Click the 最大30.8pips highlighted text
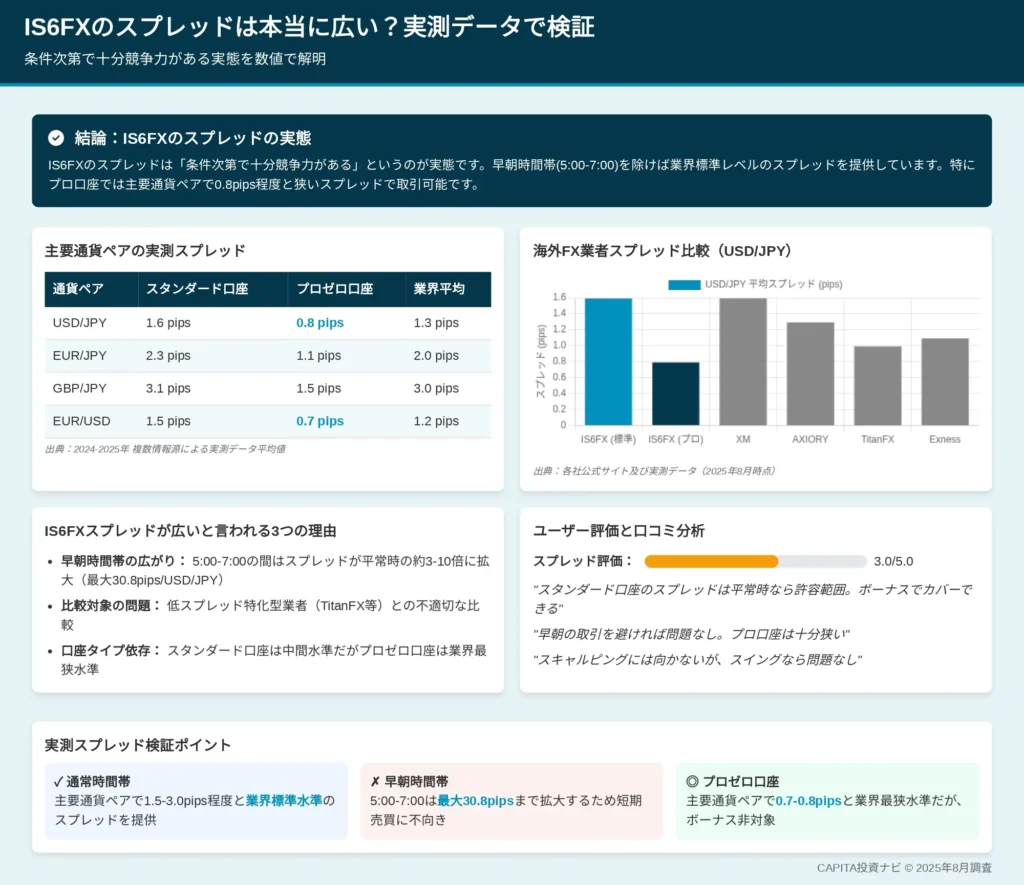The height and width of the screenshot is (885, 1024). (475, 801)
